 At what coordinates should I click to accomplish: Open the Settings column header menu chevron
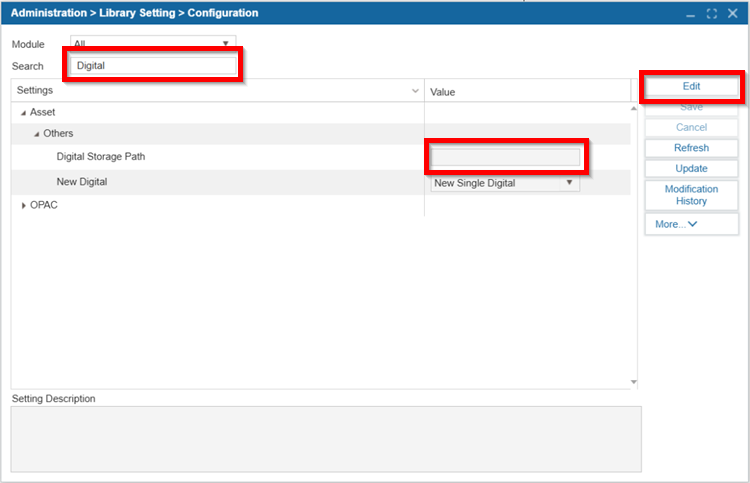[415, 90]
